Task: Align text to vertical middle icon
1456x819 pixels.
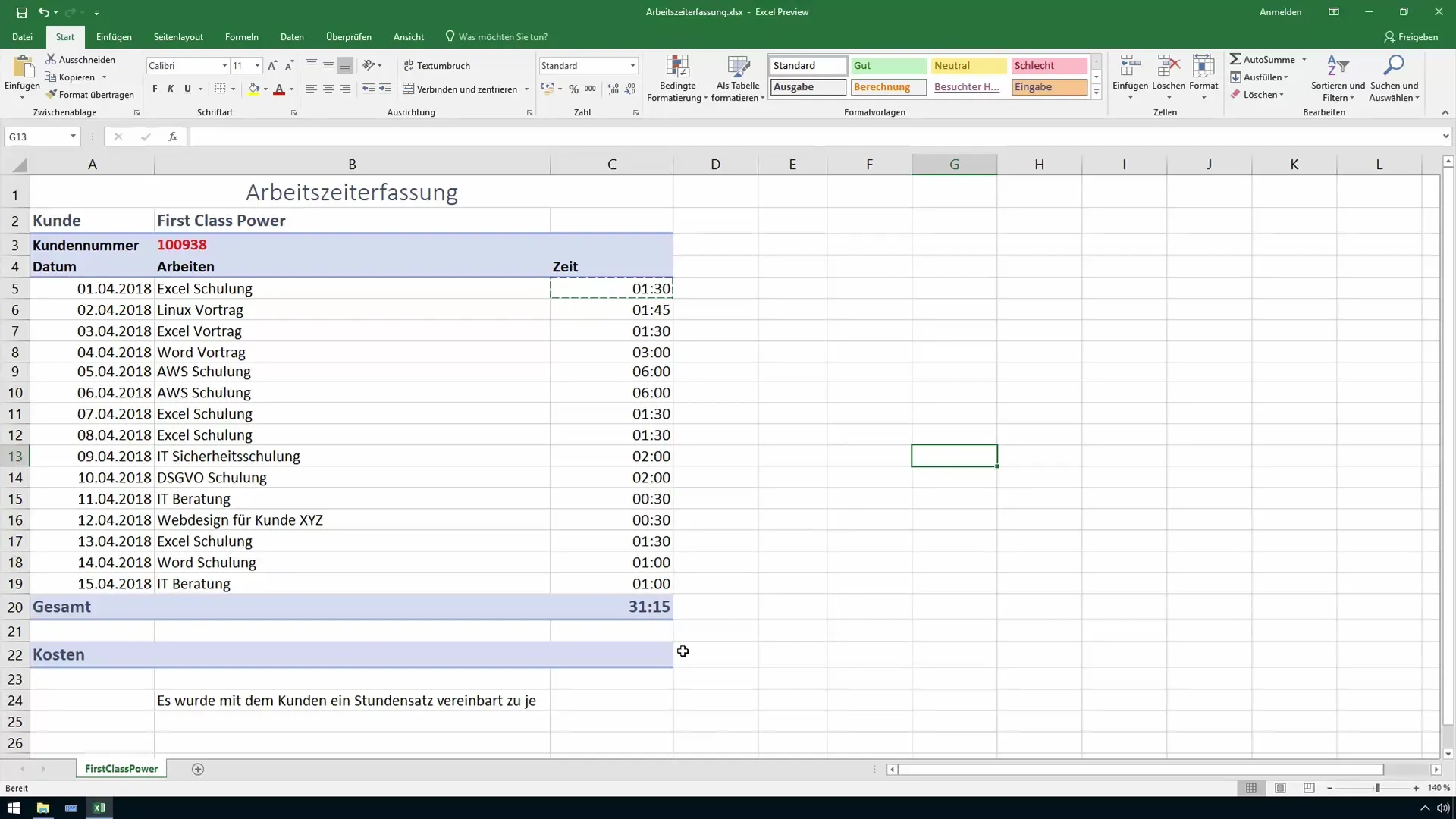Action: point(328,66)
